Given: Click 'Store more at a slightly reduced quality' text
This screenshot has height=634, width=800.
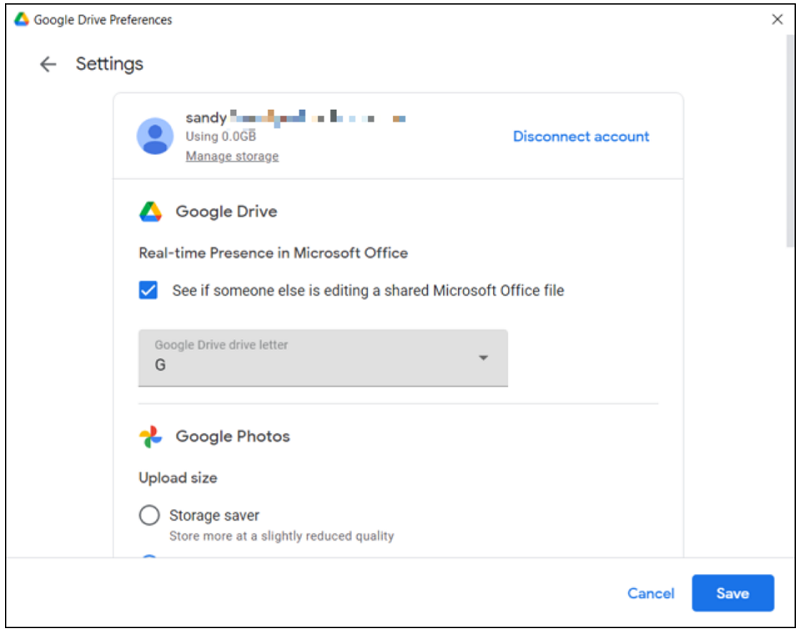Looking at the screenshot, I should pos(282,536).
